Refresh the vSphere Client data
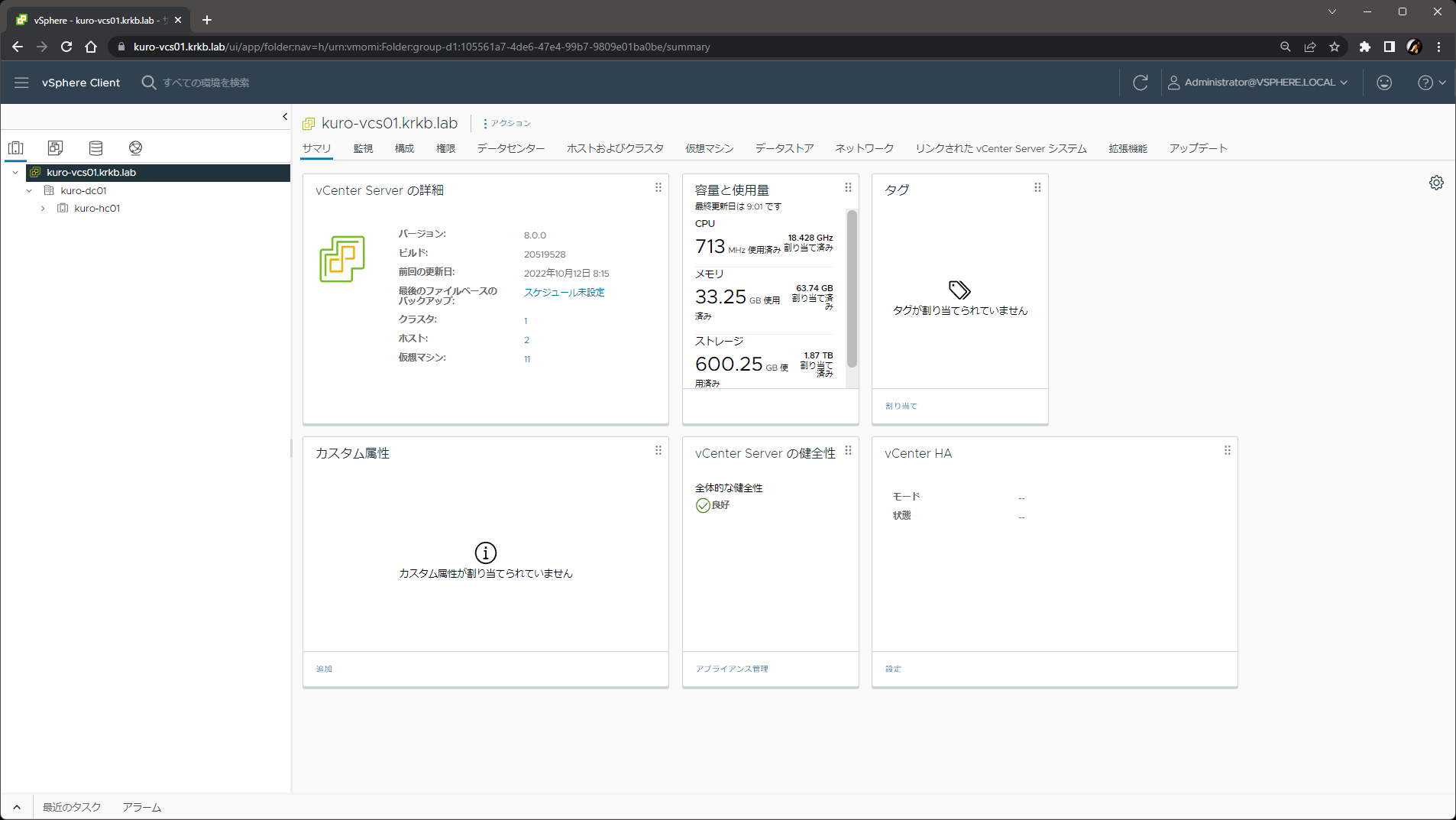Screen dimensions: 1456x820 (1140, 83)
